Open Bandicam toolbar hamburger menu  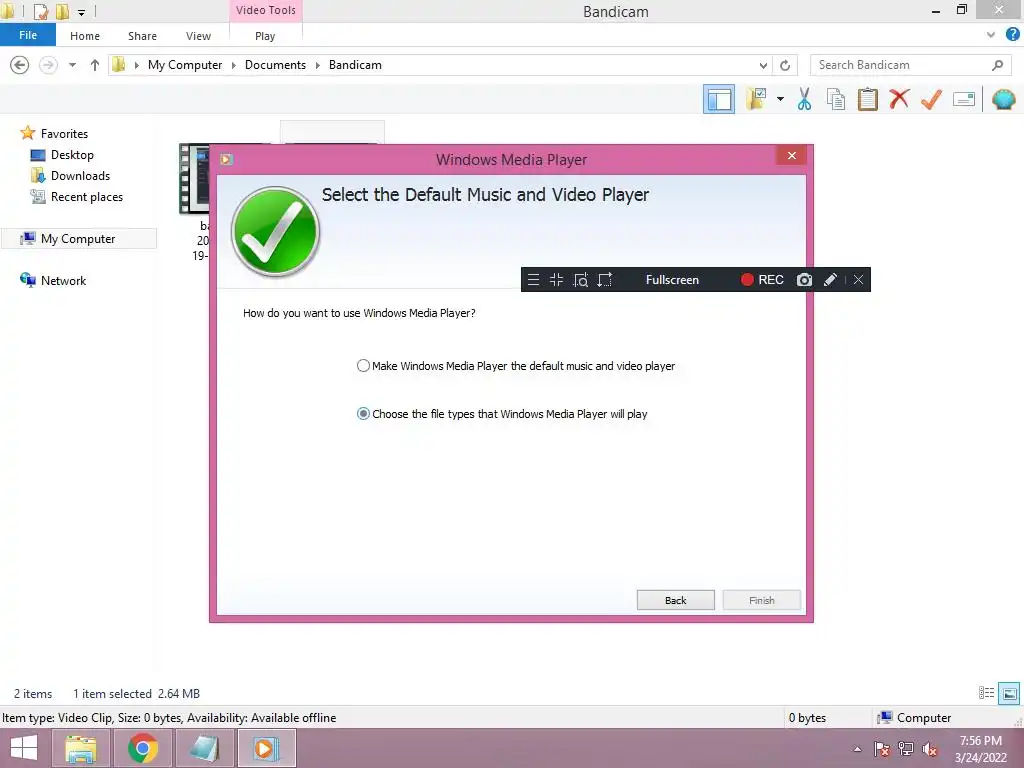tap(533, 280)
